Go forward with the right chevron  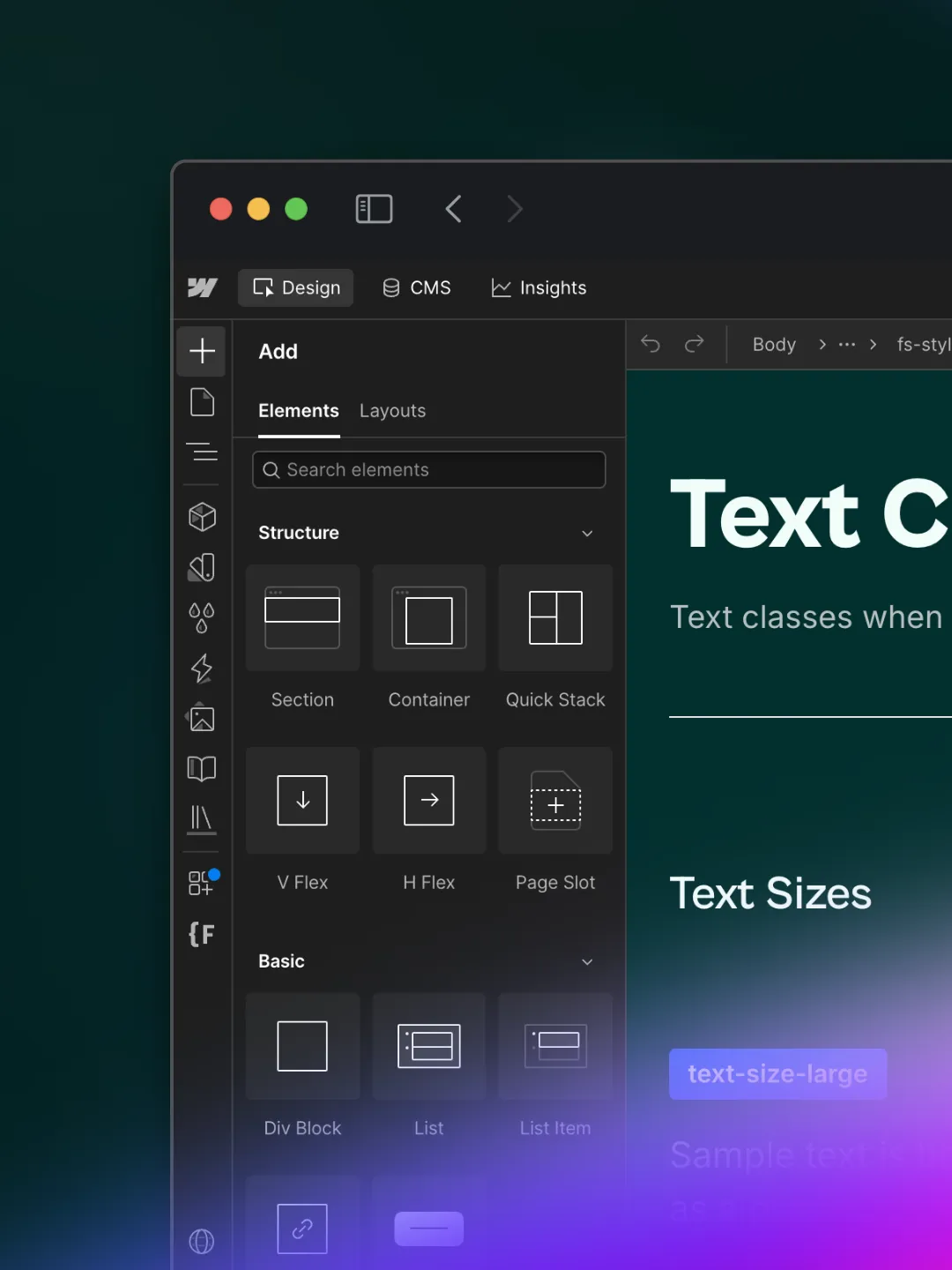tap(515, 209)
